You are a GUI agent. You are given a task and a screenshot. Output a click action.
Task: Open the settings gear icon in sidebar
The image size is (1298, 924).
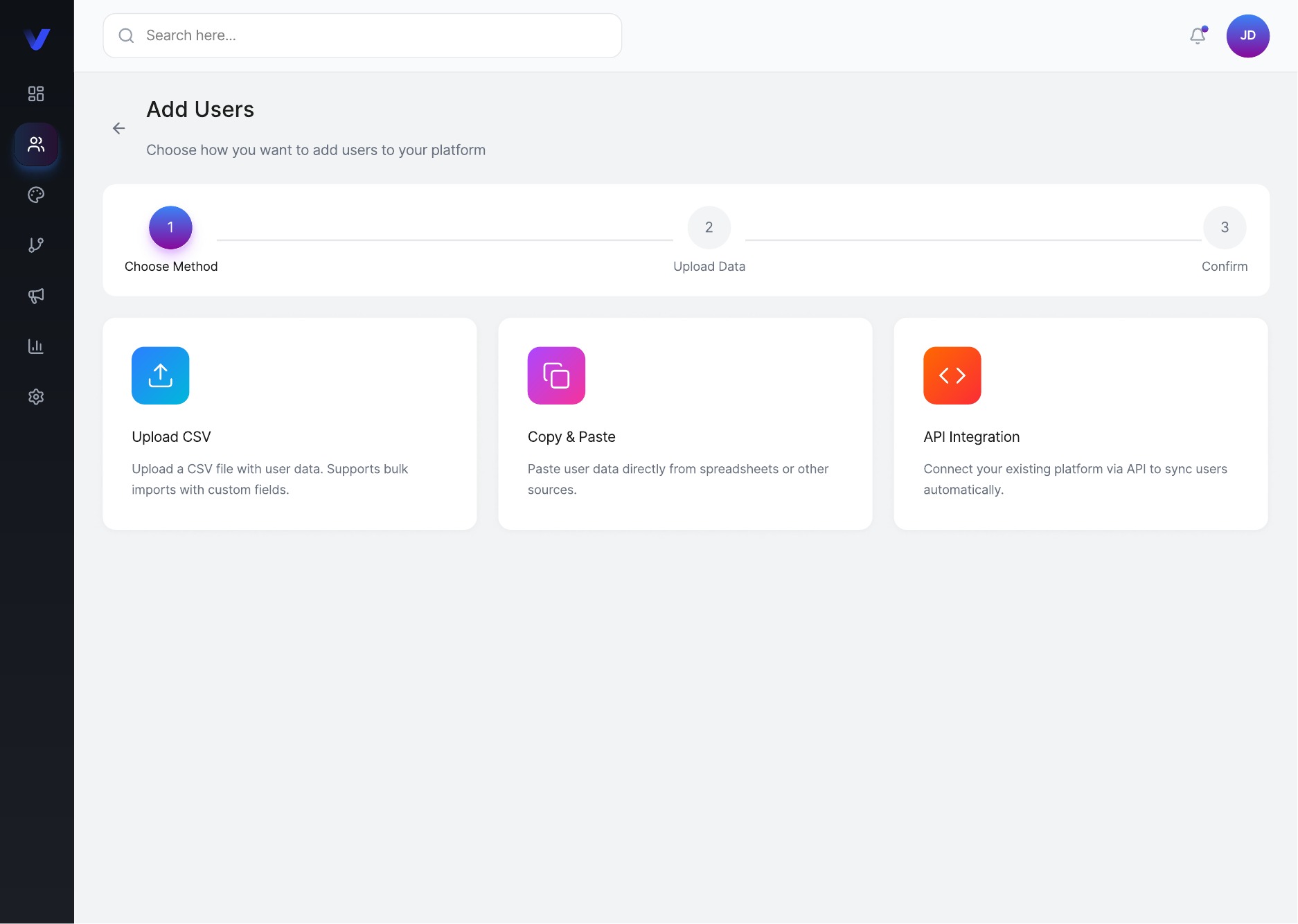coord(36,397)
